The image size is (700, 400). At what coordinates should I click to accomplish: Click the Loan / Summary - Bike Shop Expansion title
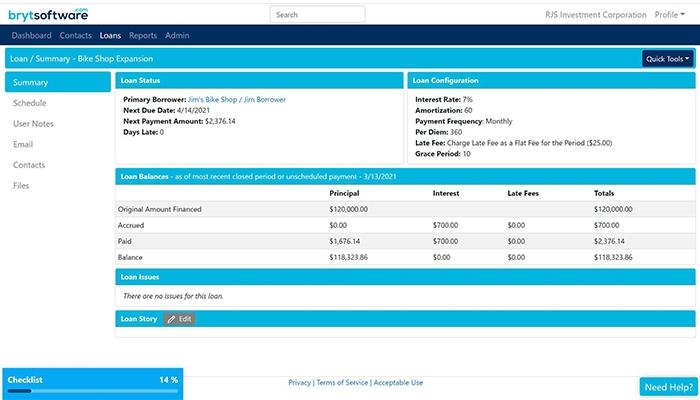coord(81,58)
